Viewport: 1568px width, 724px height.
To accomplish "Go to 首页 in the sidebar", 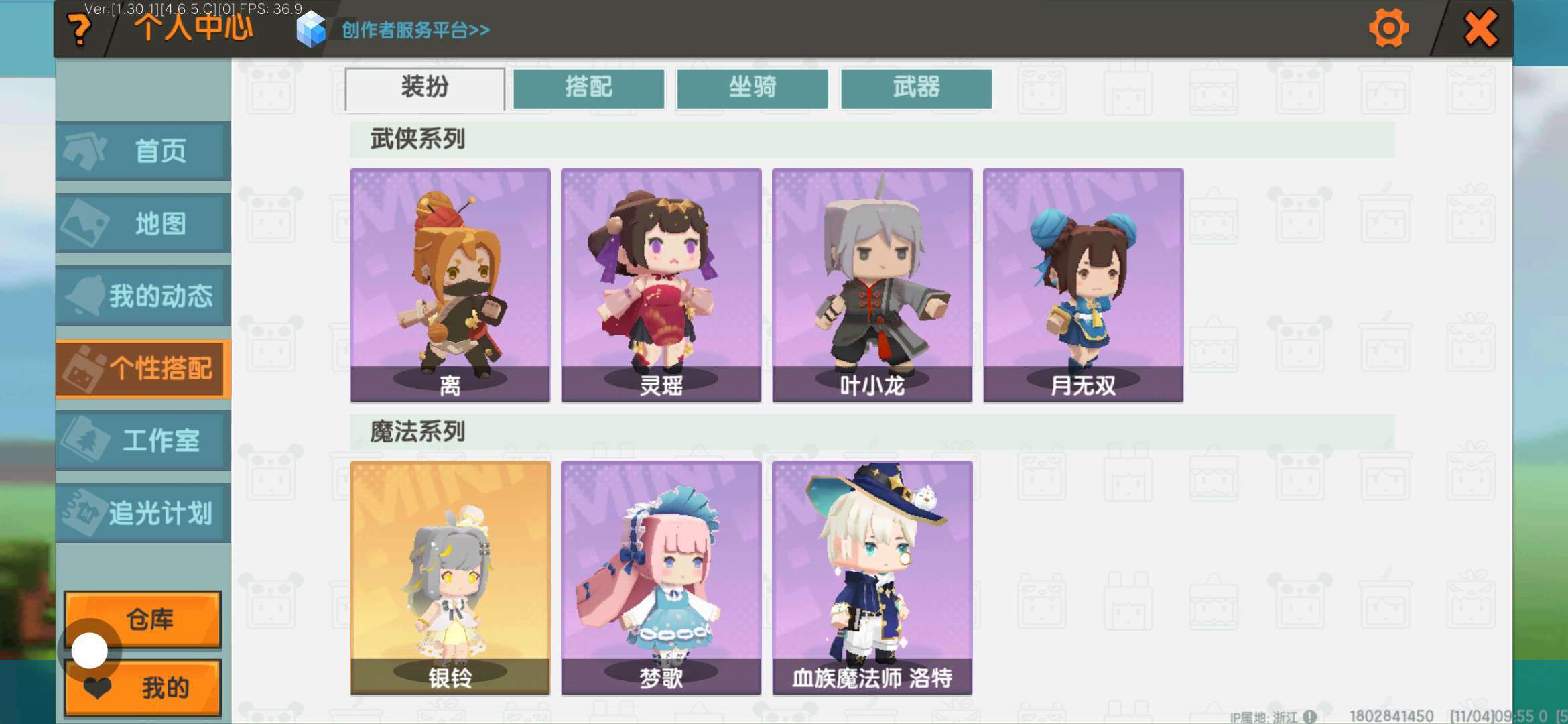I will (143, 151).
